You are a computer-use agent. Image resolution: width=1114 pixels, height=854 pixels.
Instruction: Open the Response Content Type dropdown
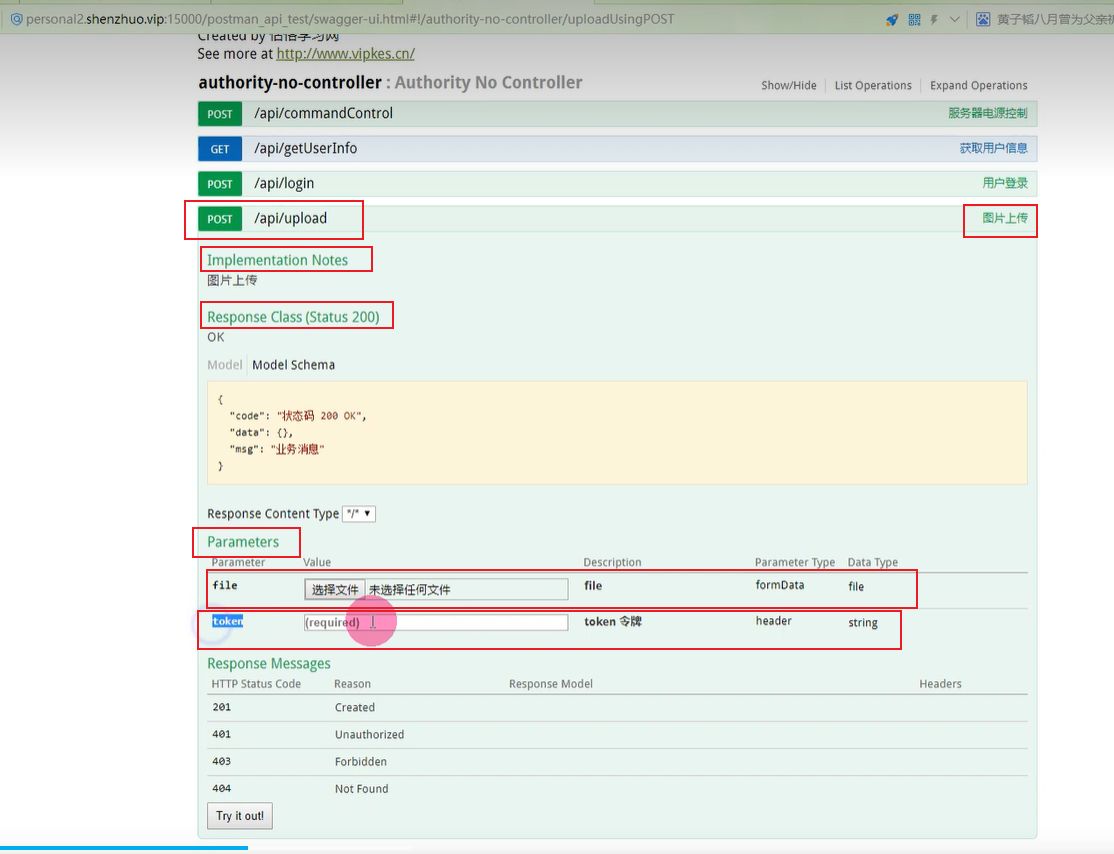coord(359,513)
